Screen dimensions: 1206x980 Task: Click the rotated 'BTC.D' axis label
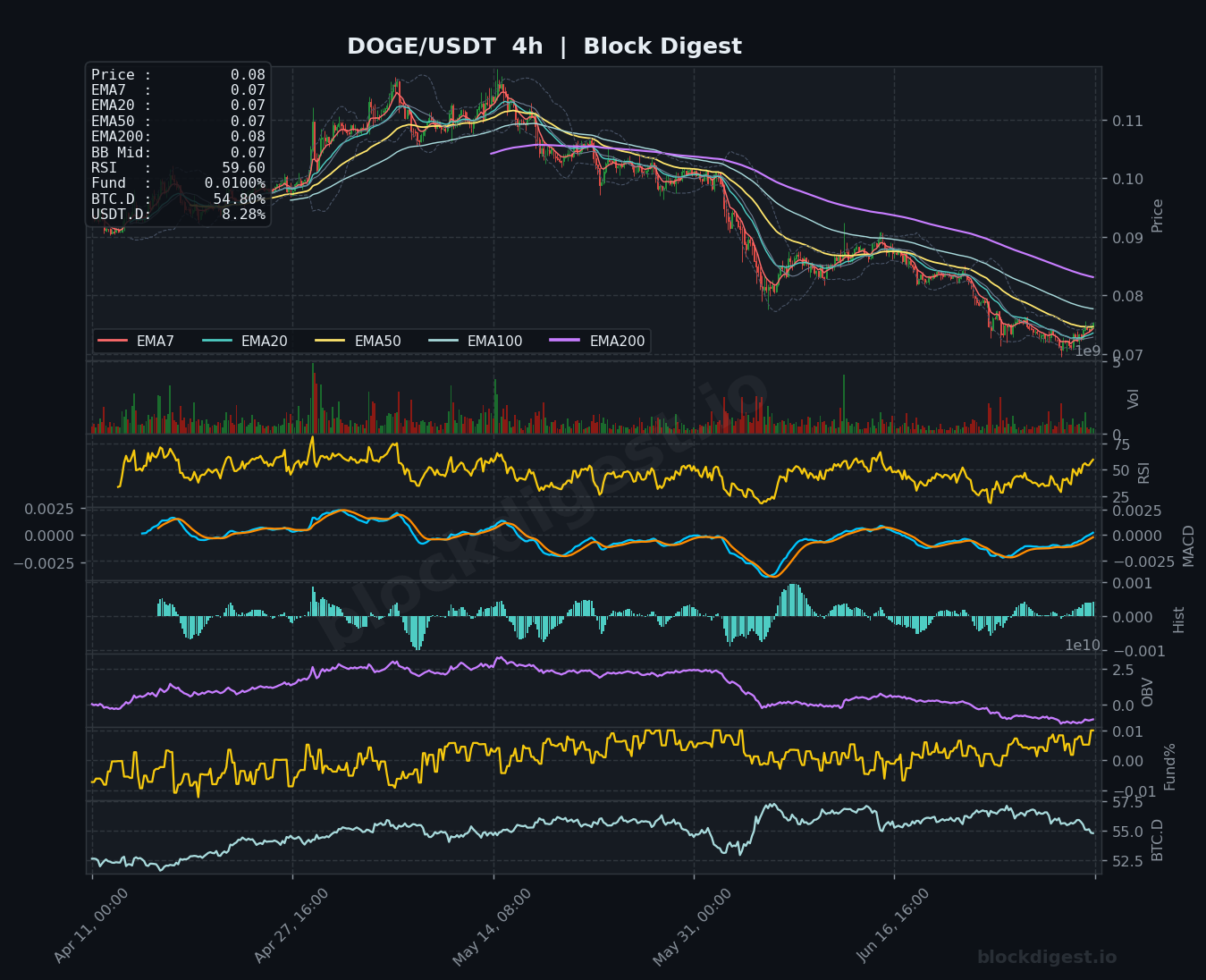(1158, 840)
